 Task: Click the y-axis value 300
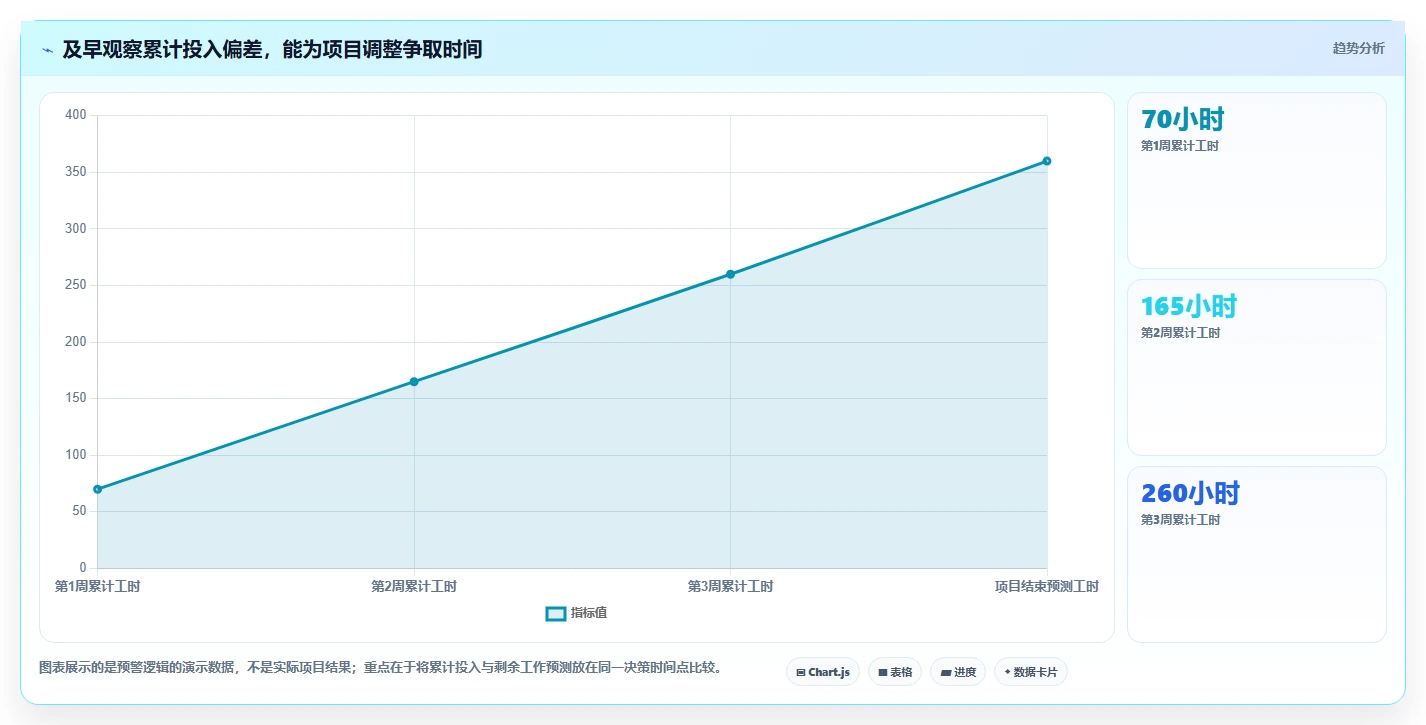point(76,229)
